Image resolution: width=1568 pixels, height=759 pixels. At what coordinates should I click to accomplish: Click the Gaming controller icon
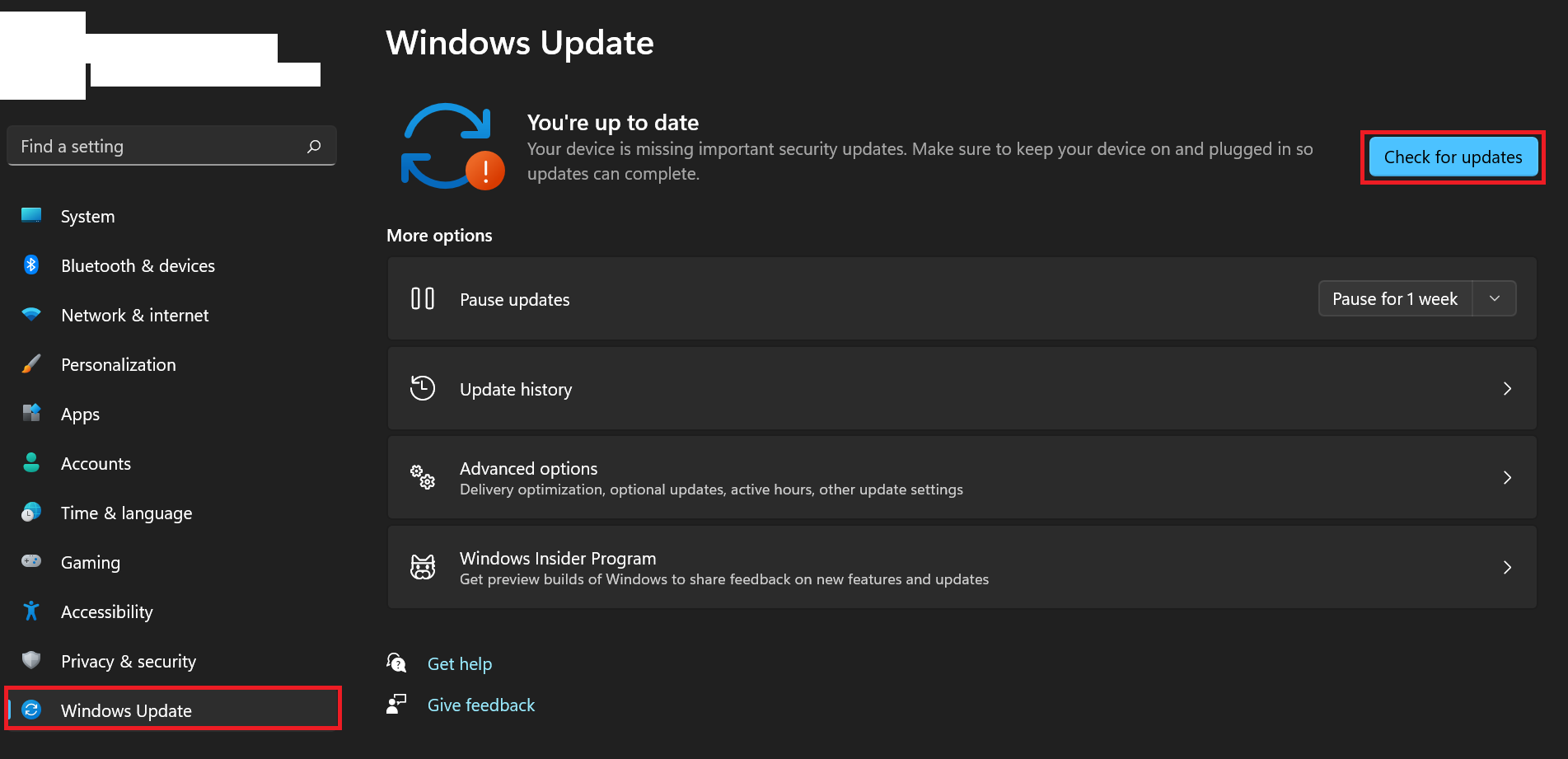[31, 561]
